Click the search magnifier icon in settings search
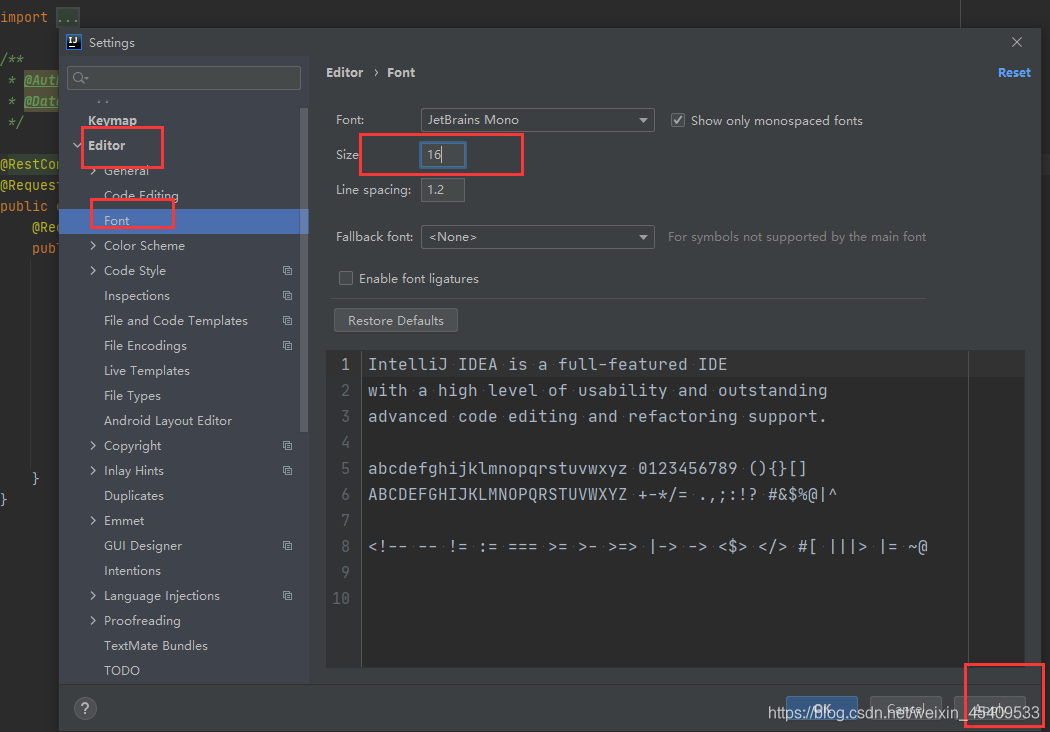 point(80,78)
